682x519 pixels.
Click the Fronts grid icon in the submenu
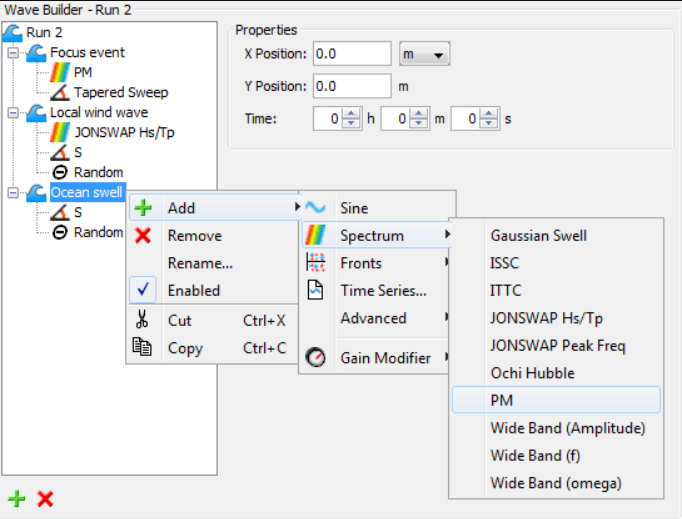pyautogui.click(x=315, y=262)
